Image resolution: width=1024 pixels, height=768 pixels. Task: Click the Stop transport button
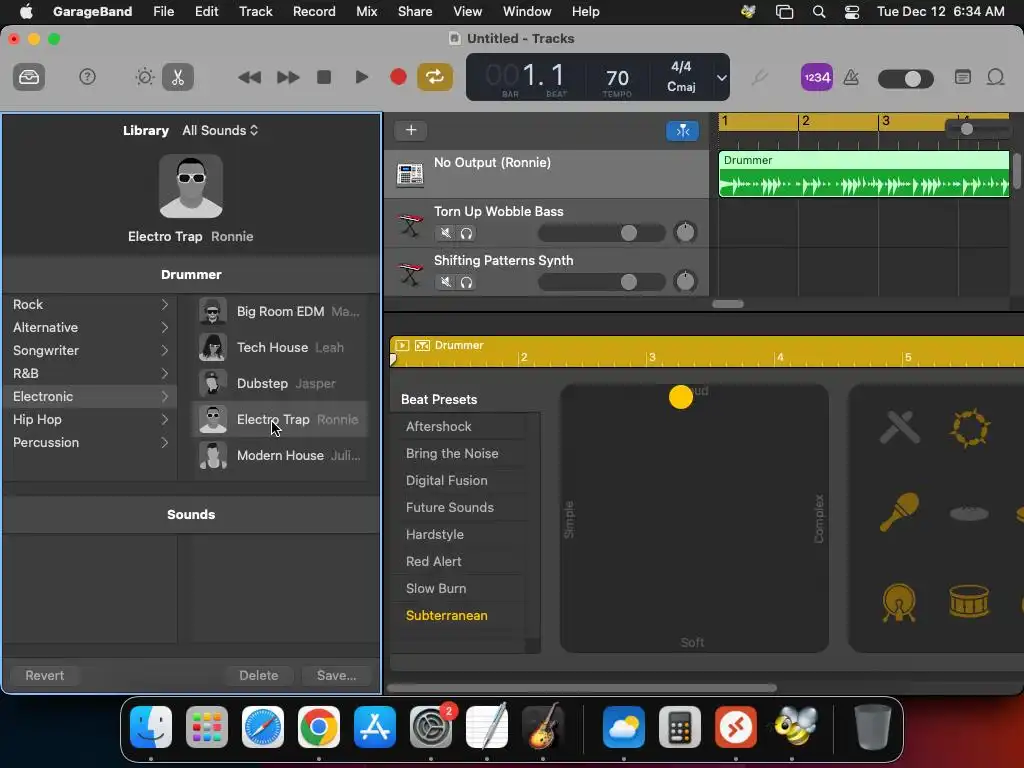pos(324,77)
